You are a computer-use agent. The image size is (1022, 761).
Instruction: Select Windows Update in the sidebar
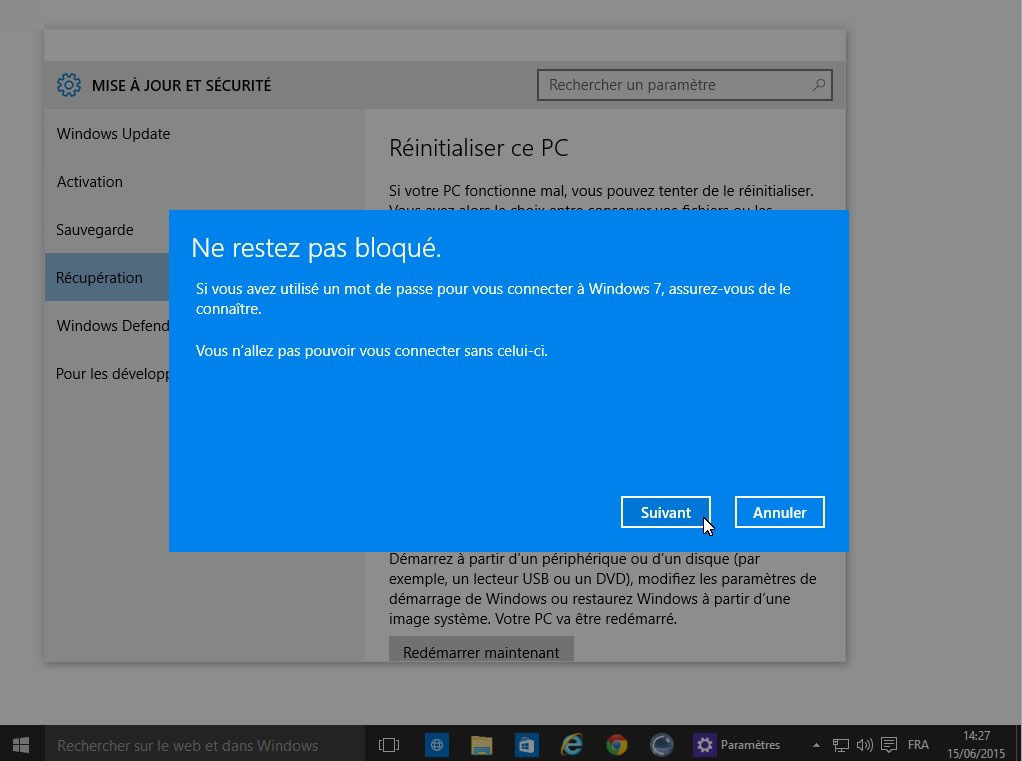click(x=113, y=134)
